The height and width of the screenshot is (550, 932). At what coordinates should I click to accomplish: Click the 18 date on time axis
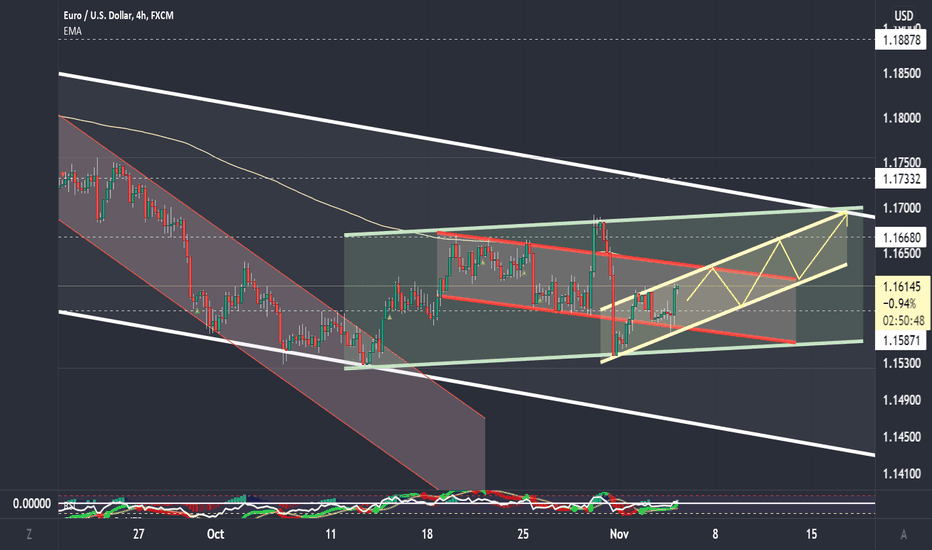[427, 534]
